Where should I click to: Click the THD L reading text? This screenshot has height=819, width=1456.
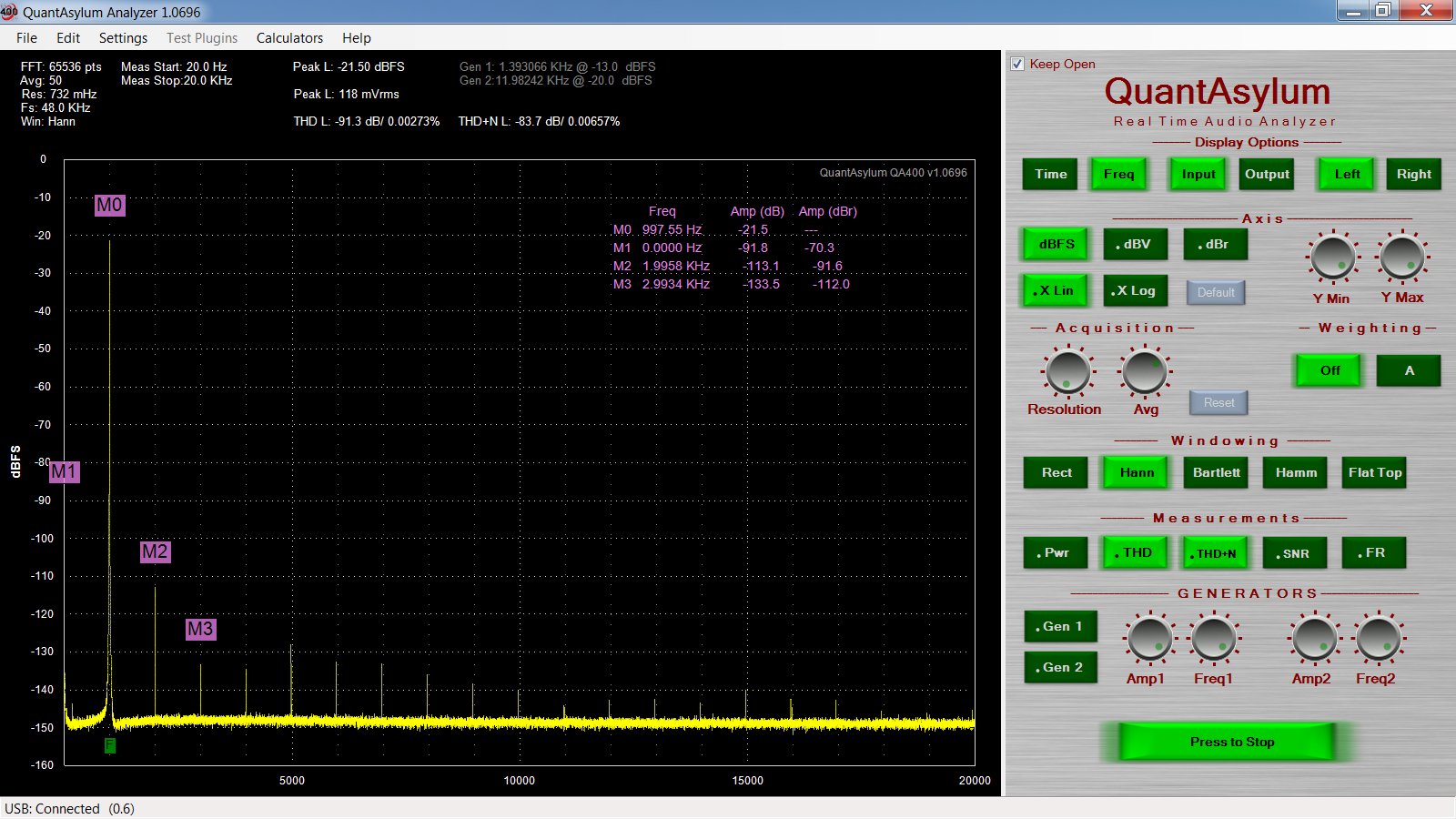click(366, 121)
